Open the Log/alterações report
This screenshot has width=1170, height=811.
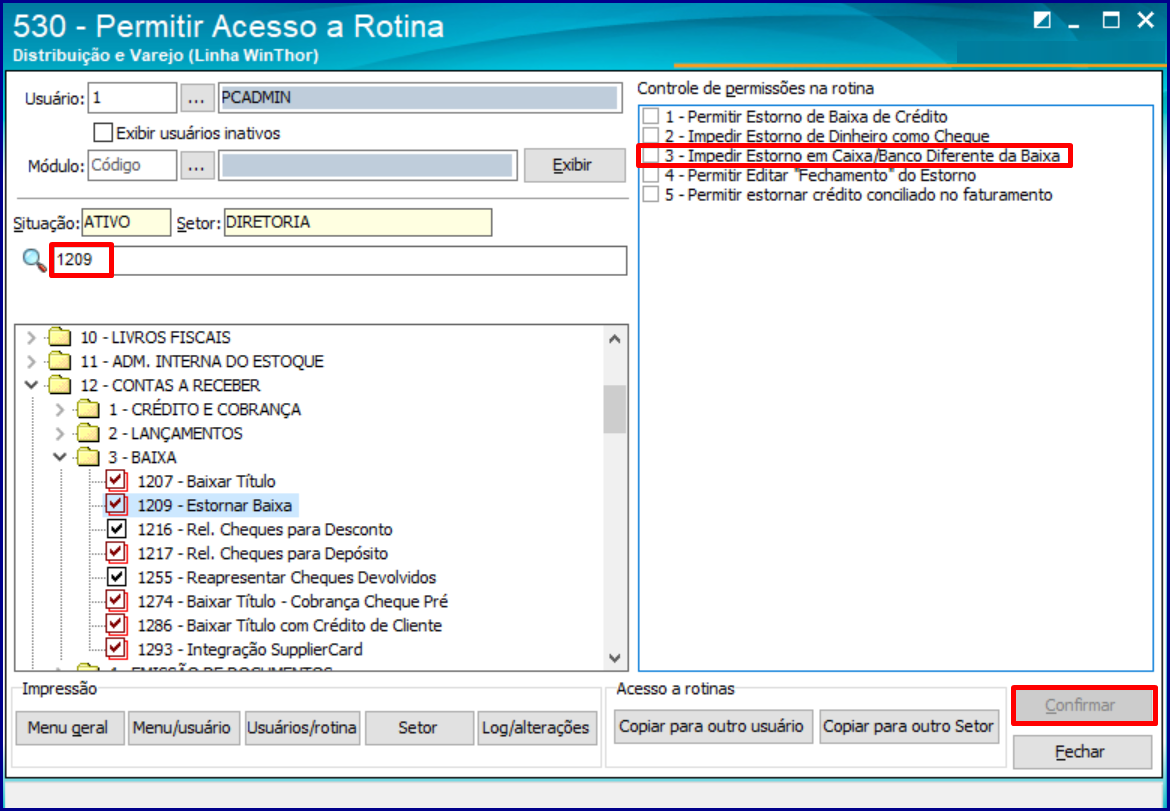pos(537,727)
